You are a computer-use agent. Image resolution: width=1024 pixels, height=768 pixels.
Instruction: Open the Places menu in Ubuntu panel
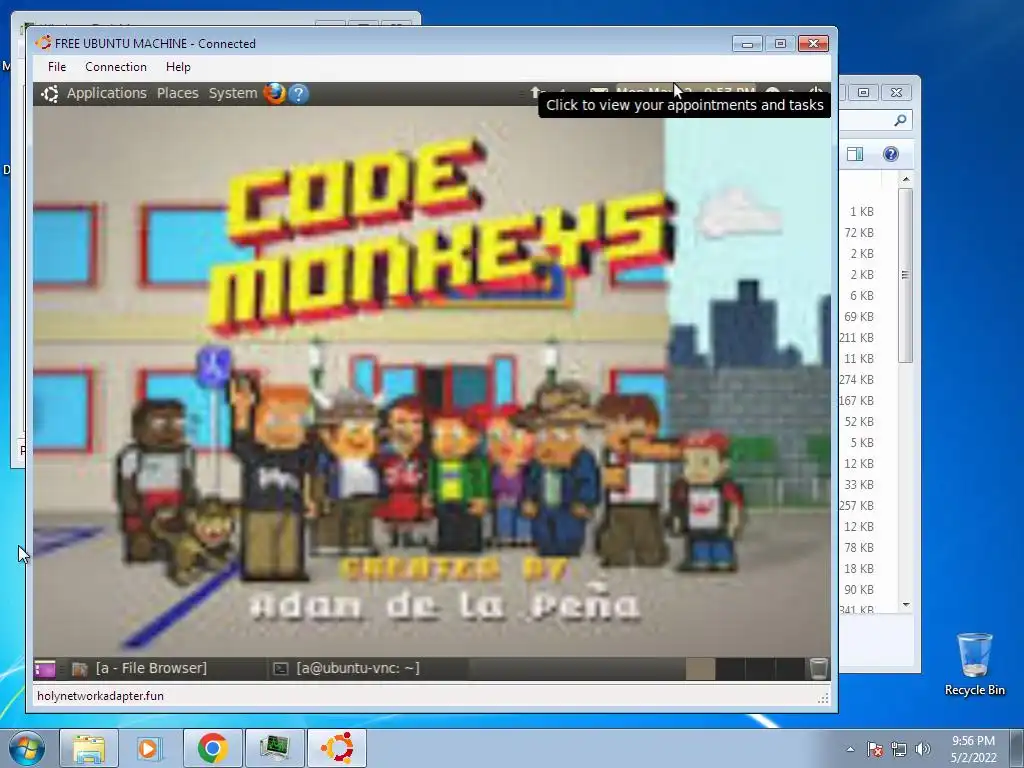(177, 93)
